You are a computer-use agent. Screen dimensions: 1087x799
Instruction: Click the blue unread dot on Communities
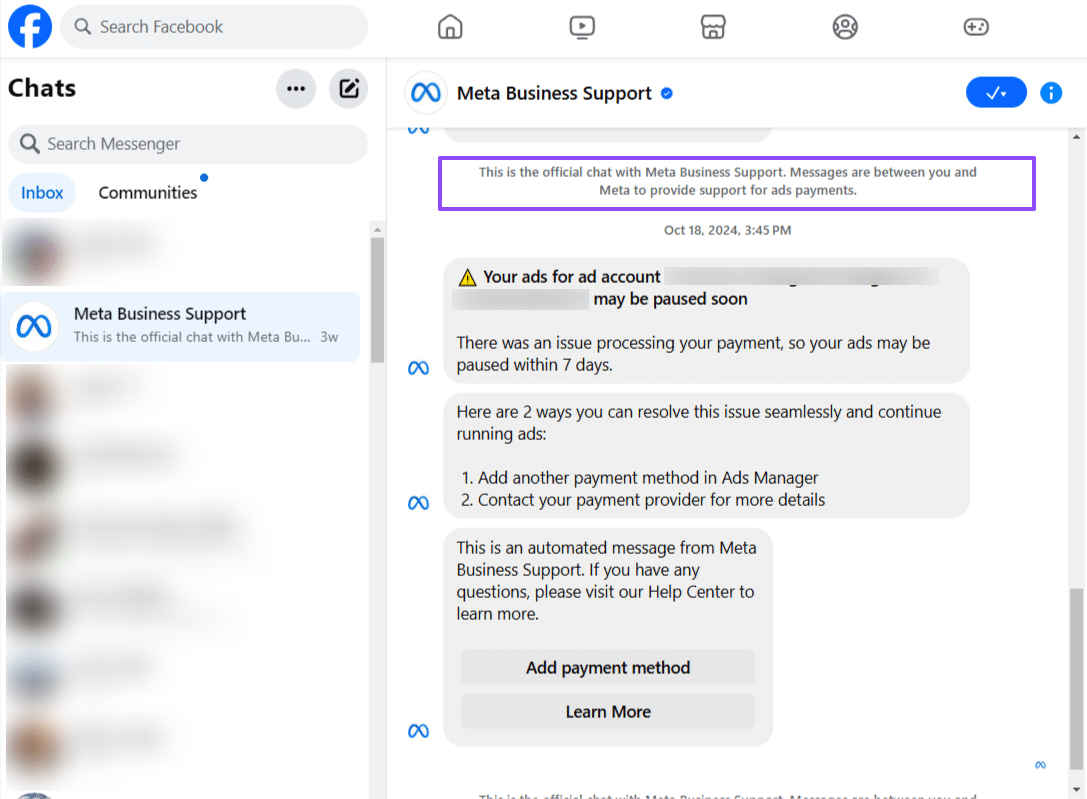pos(204,177)
